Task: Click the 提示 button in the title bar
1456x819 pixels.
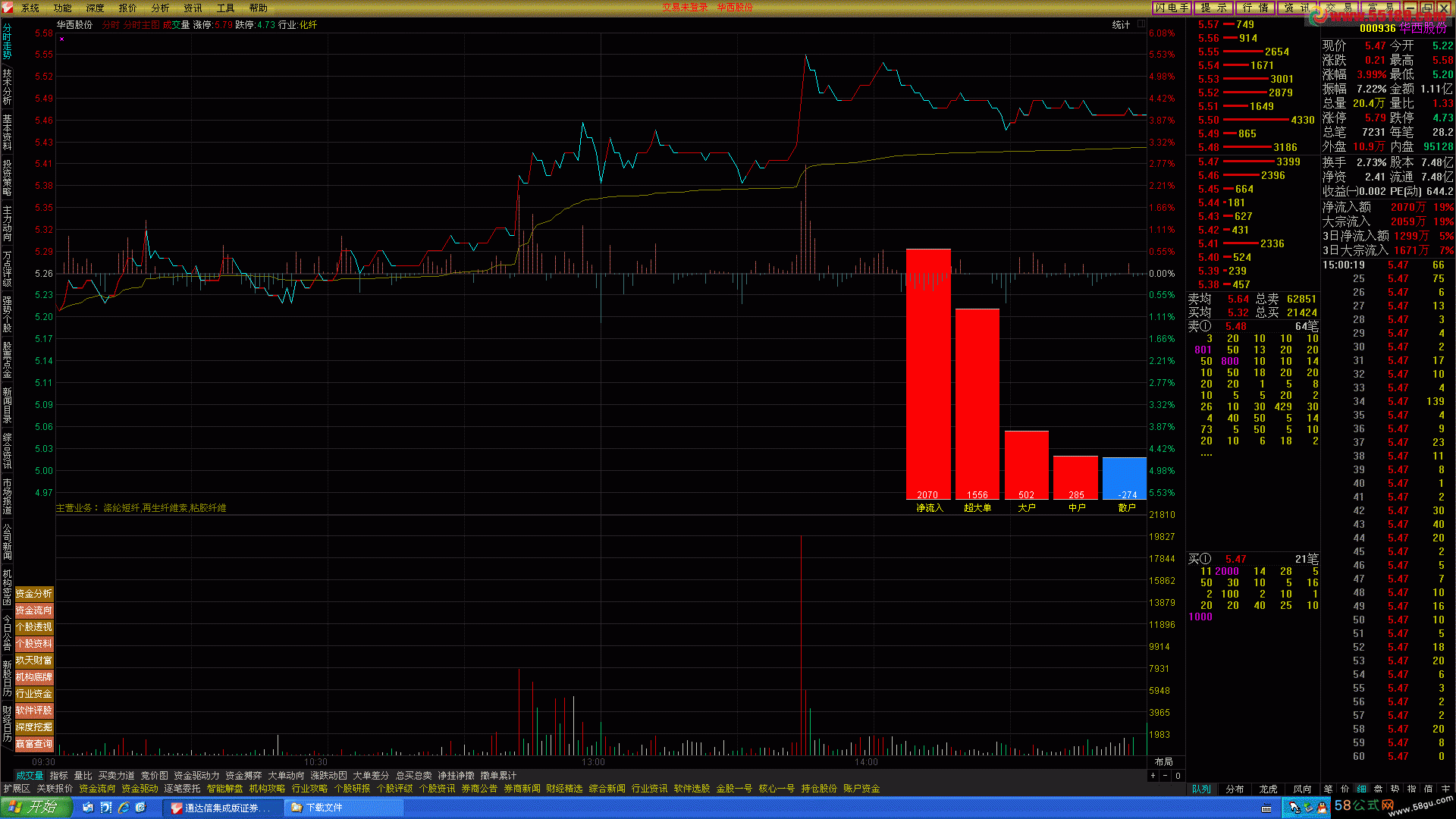Action: [1213, 8]
